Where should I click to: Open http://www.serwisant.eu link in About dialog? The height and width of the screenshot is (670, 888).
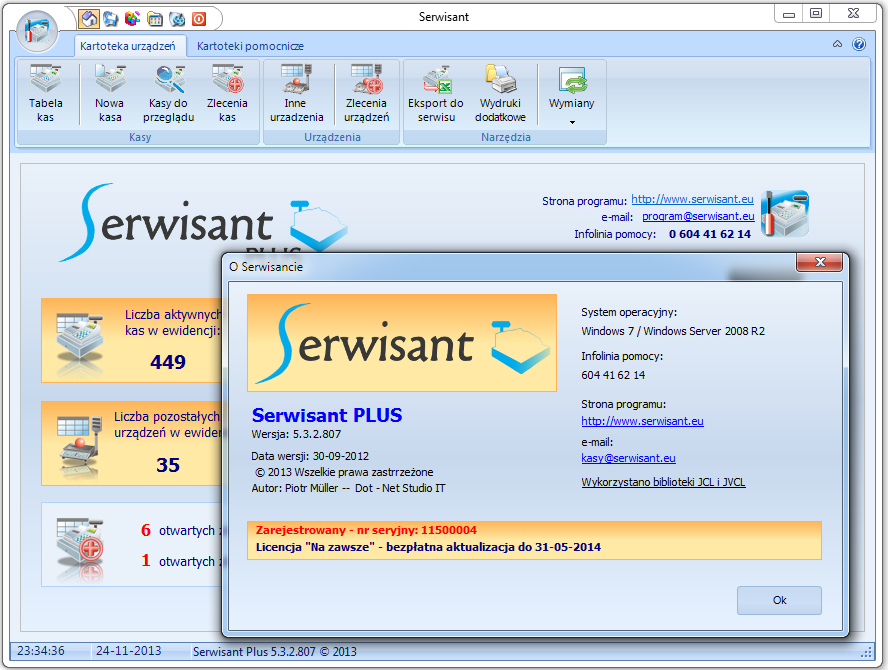click(x=642, y=421)
